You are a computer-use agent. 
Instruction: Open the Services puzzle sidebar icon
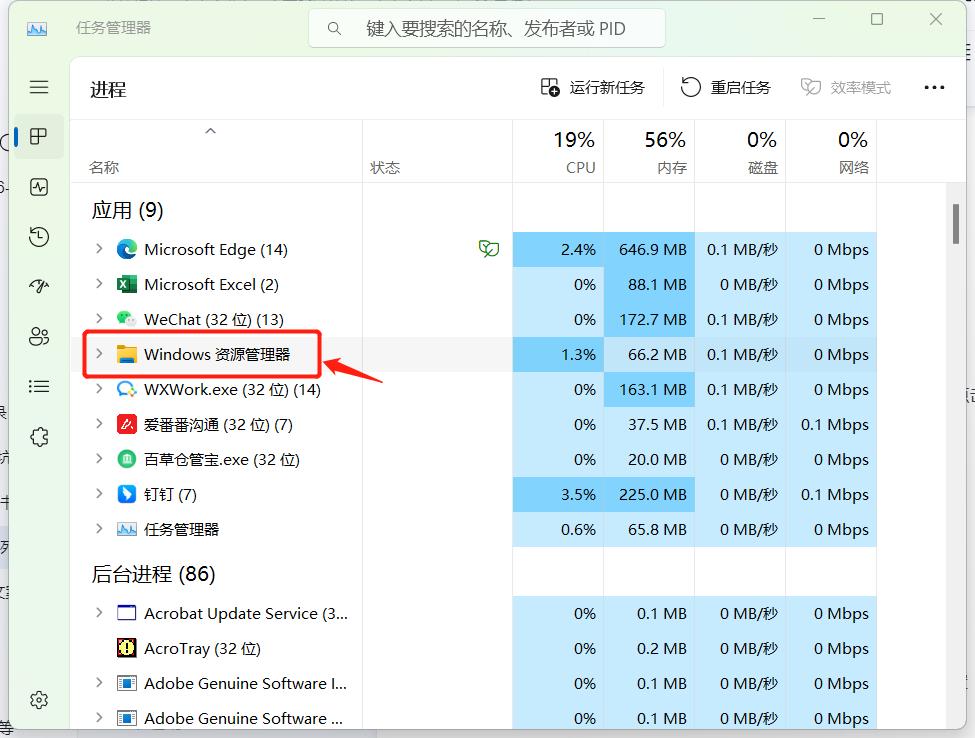[39, 436]
